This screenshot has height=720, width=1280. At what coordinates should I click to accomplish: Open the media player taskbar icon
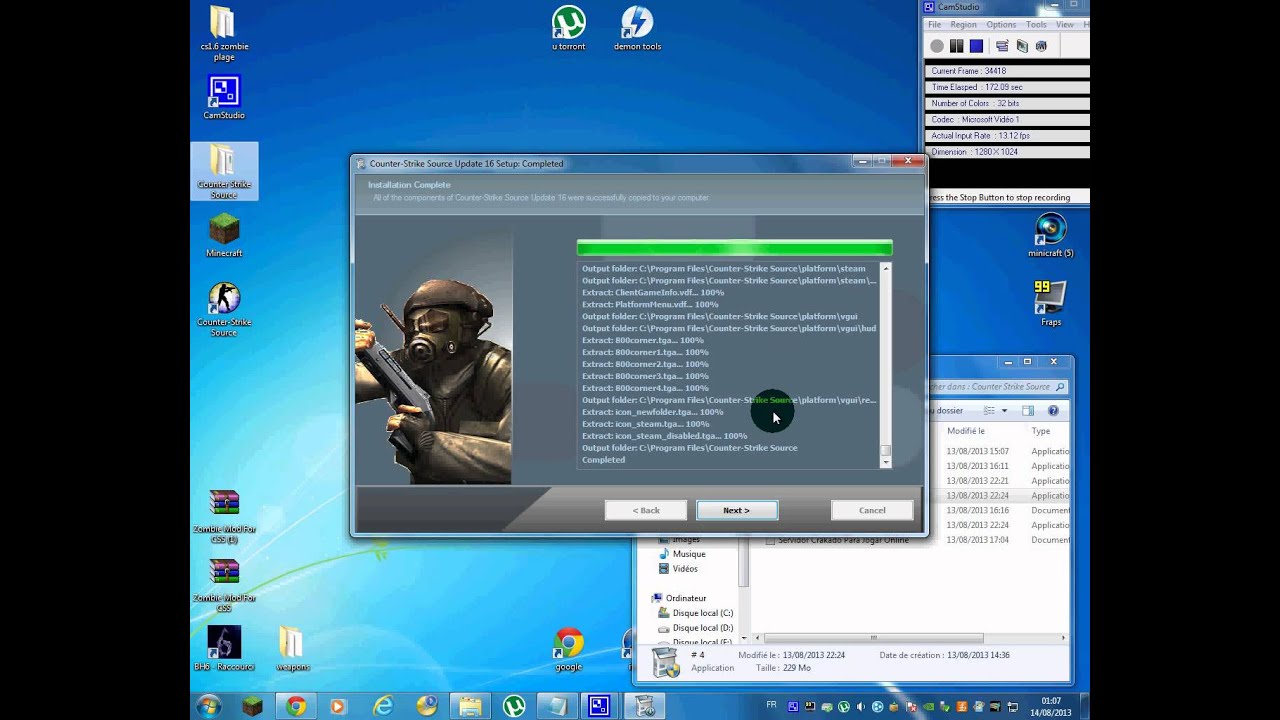(337, 706)
